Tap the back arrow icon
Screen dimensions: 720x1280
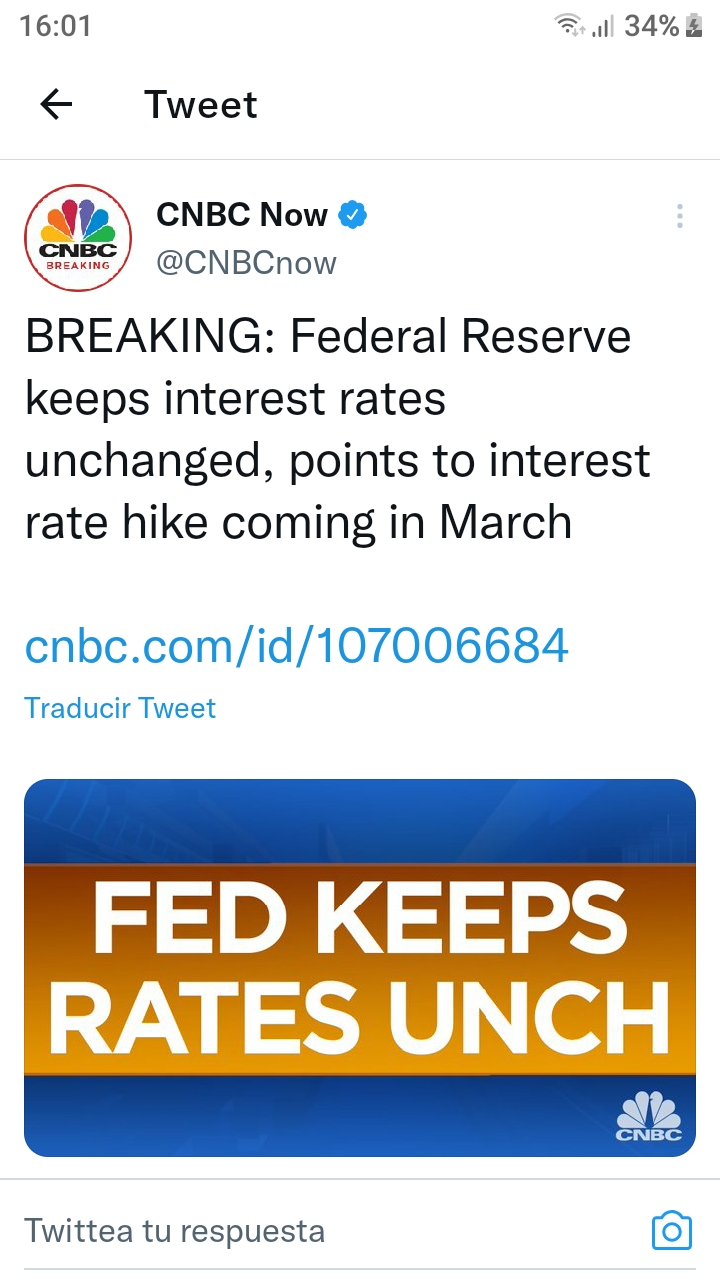[x=56, y=104]
